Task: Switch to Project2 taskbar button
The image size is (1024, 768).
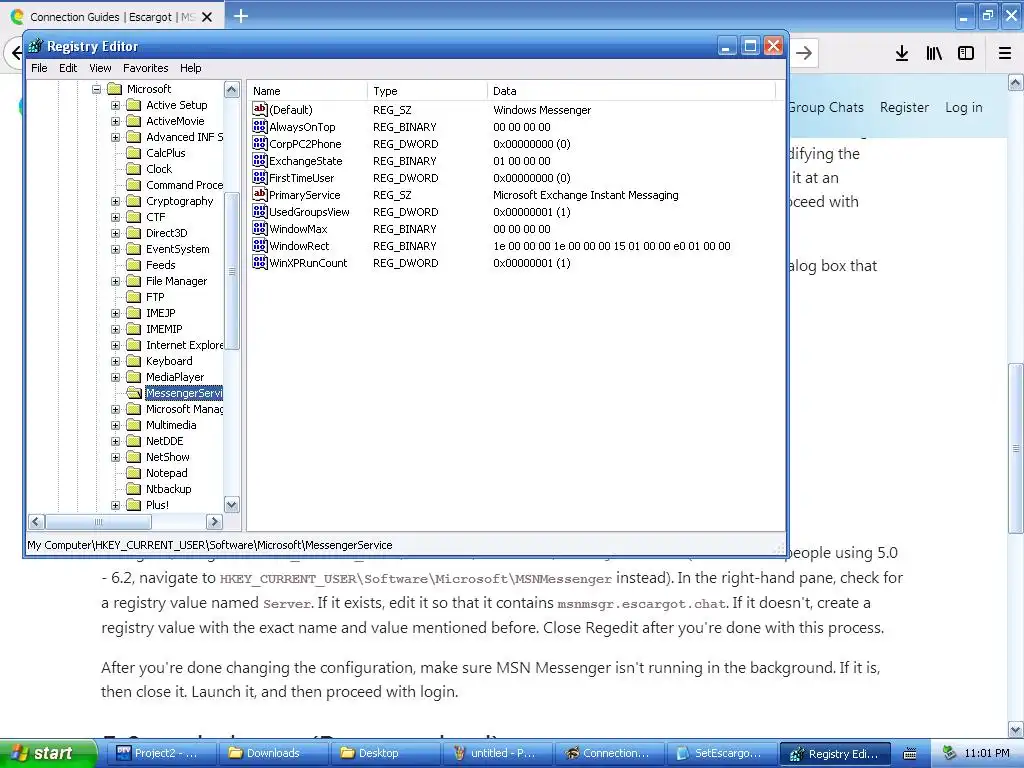Action: tap(160, 753)
